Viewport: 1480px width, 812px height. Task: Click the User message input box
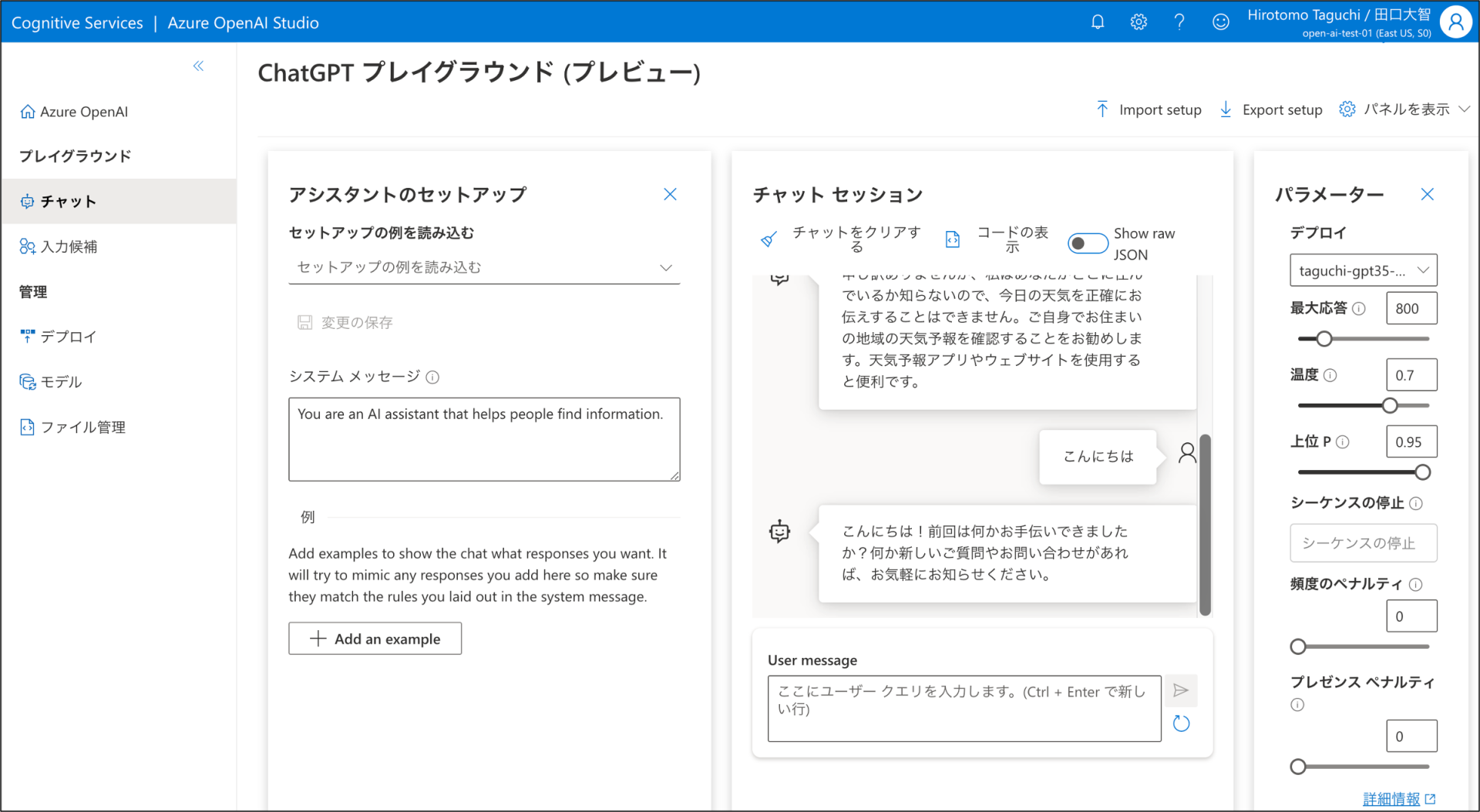(x=963, y=707)
